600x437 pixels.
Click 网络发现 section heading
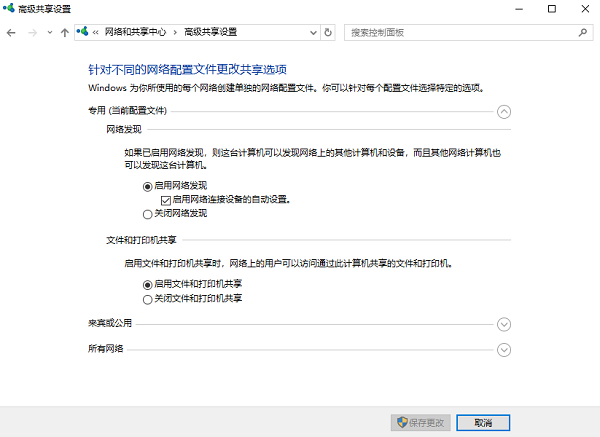coord(124,129)
